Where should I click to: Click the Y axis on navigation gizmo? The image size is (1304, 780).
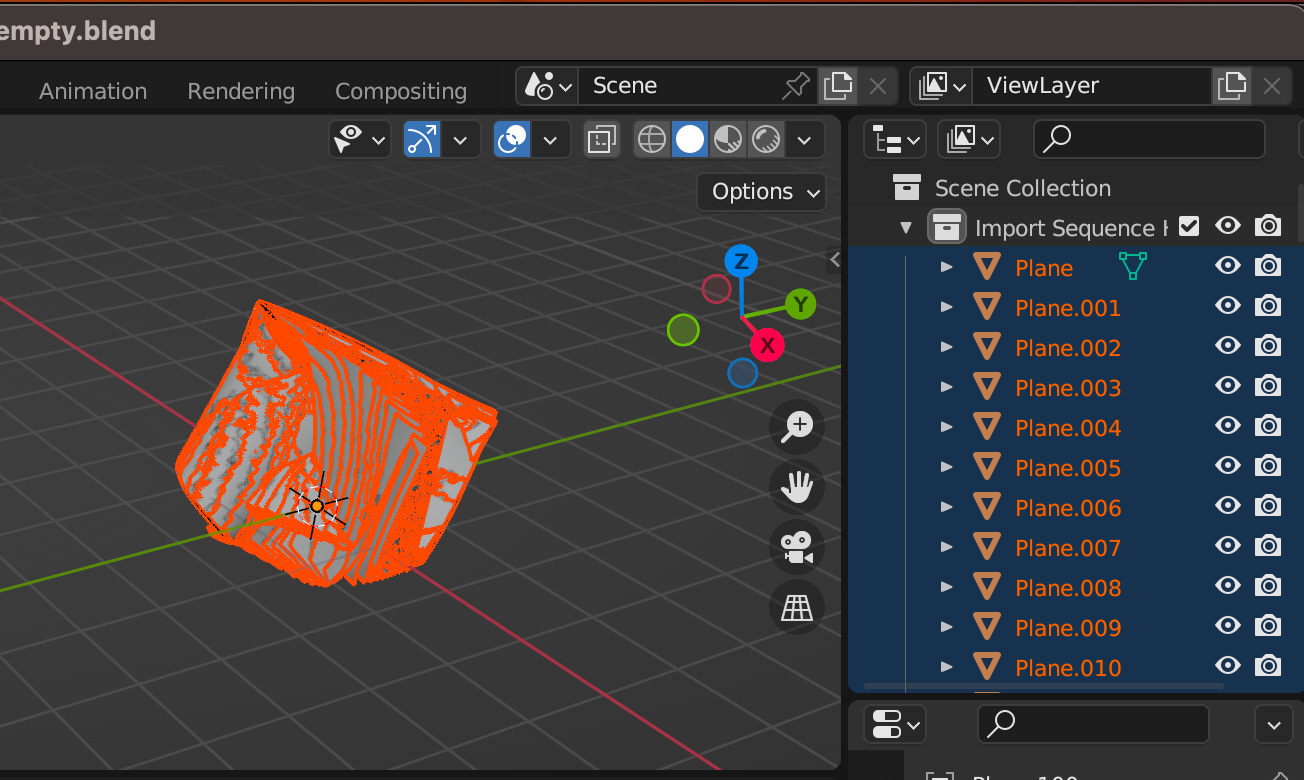click(x=800, y=304)
